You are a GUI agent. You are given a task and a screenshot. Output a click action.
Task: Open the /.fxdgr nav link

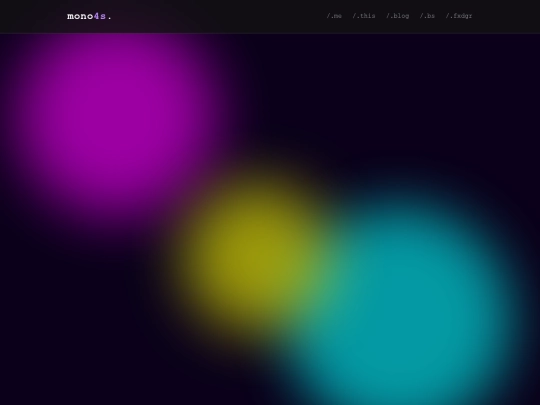459,16
